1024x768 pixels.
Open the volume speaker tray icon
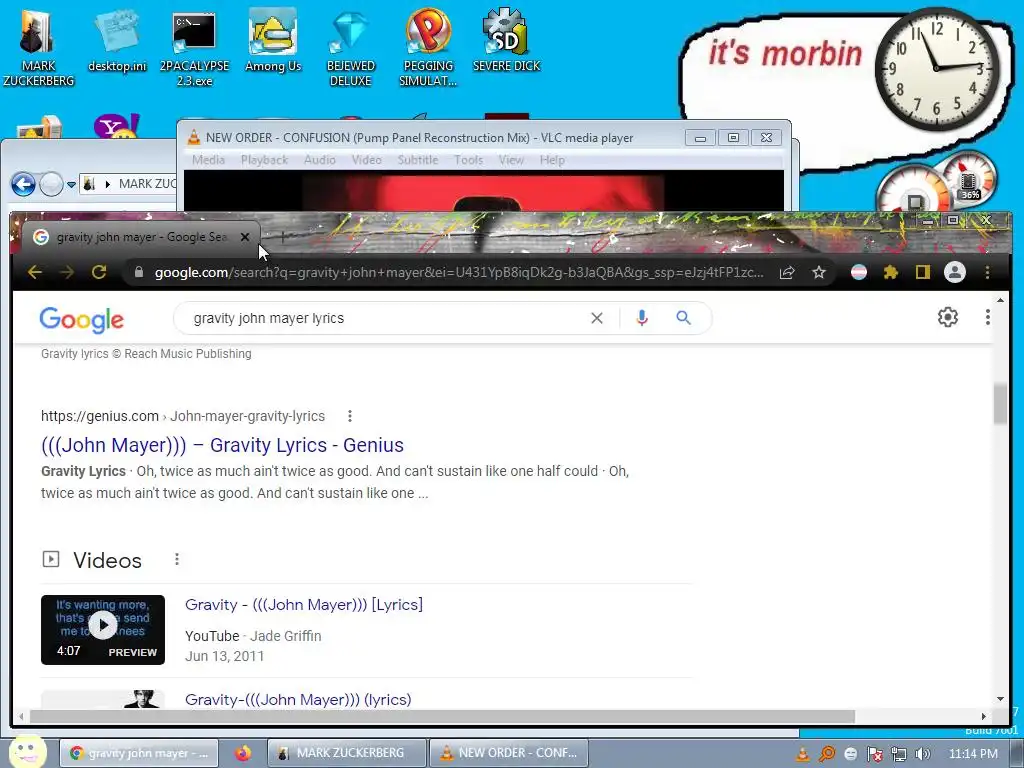point(923,754)
